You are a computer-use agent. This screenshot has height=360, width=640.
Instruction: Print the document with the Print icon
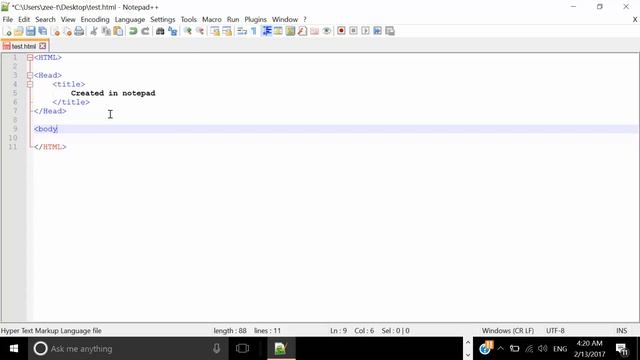(x=79, y=31)
